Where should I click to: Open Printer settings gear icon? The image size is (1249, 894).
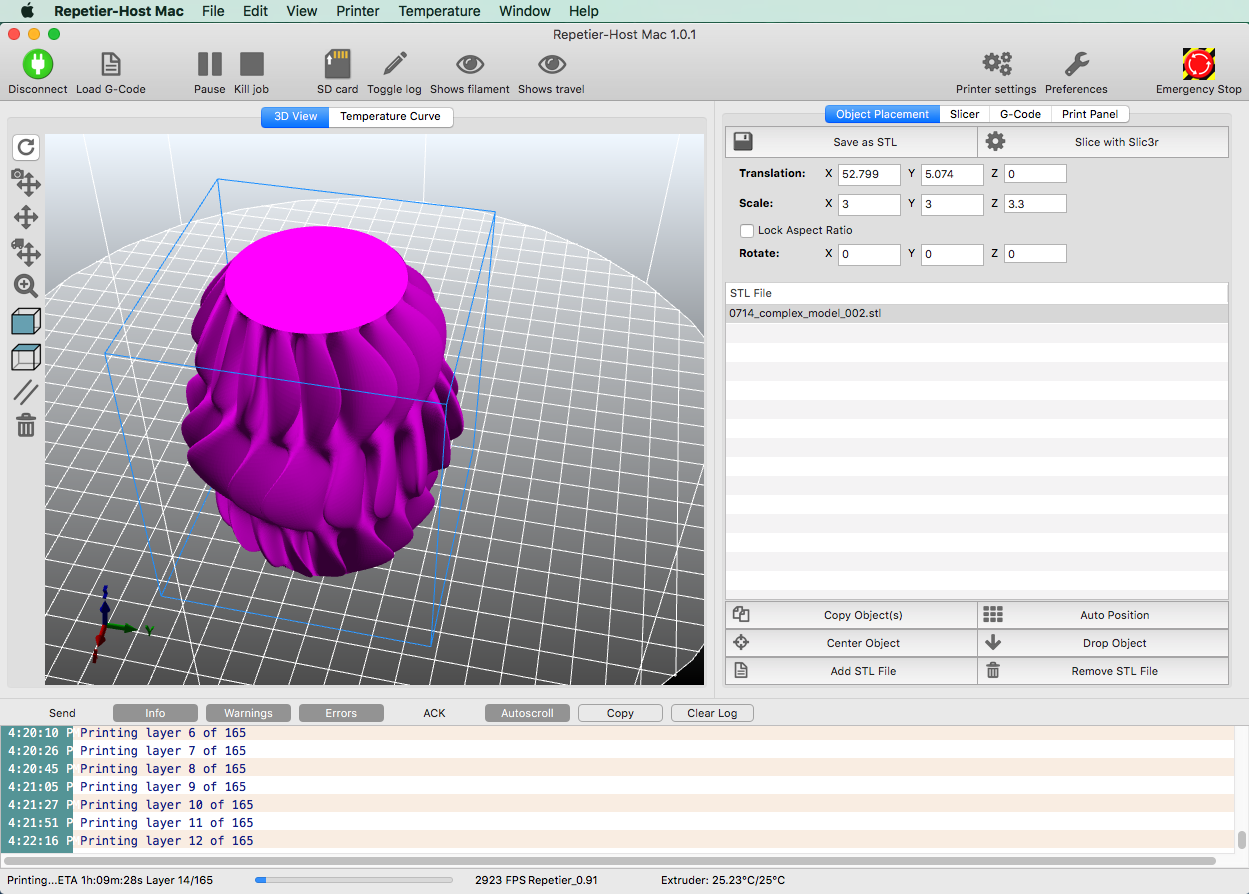(996, 65)
